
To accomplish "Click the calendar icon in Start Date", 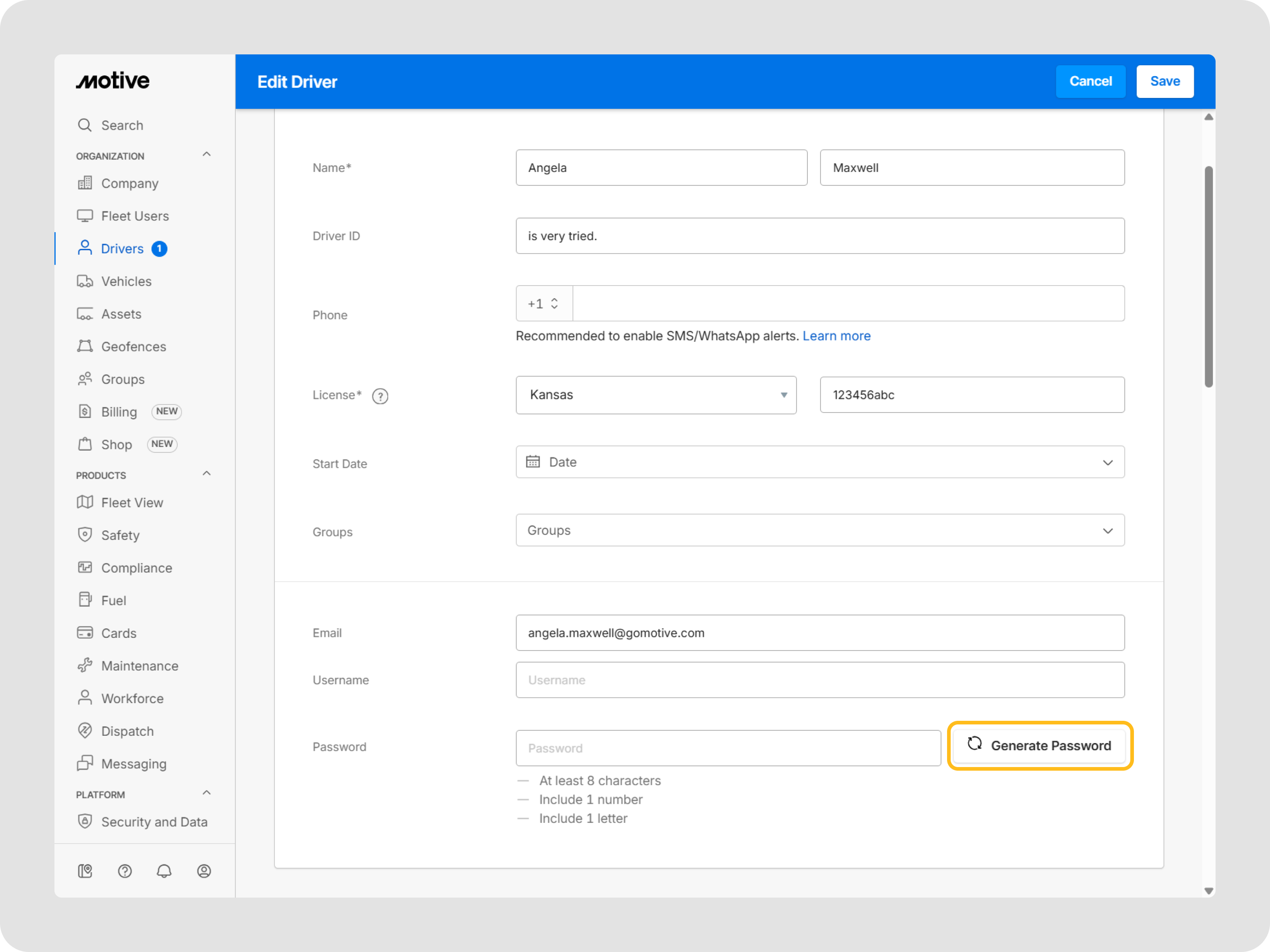I will pyautogui.click(x=533, y=462).
